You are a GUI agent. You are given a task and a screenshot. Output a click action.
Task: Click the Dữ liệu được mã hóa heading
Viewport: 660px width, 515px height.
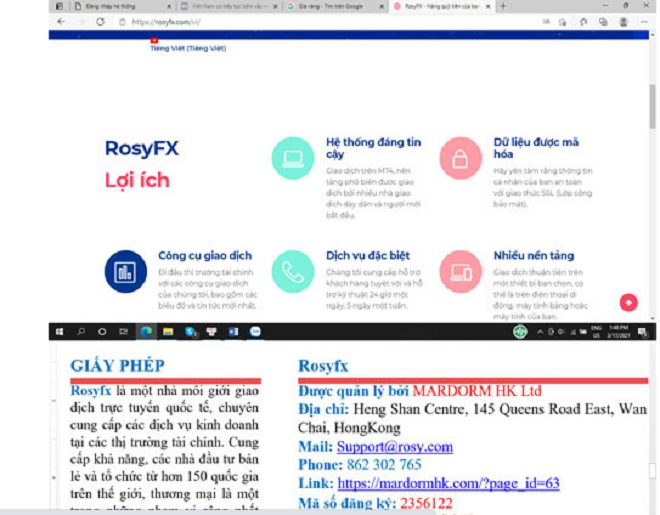[536, 148]
